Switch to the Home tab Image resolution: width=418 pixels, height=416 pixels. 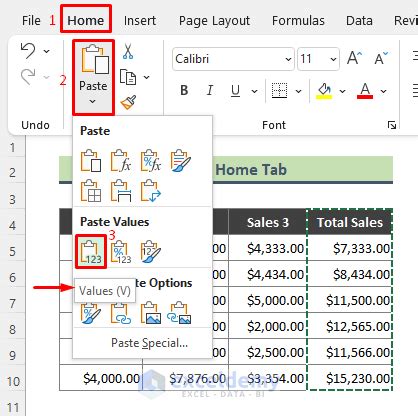86,20
